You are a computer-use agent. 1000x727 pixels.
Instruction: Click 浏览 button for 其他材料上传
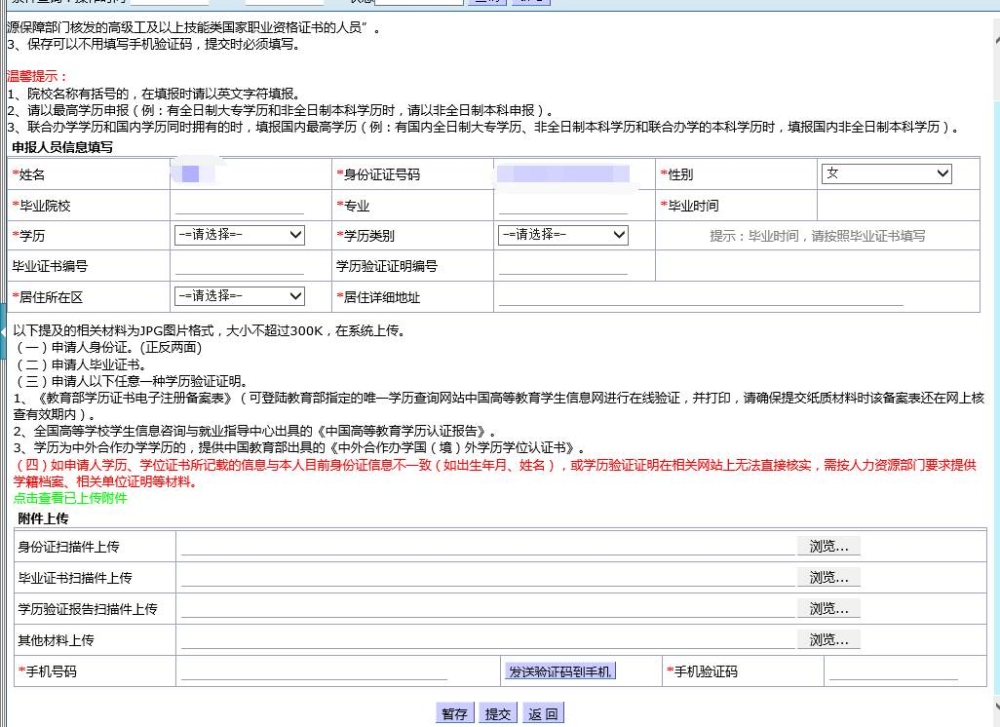[x=828, y=639]
